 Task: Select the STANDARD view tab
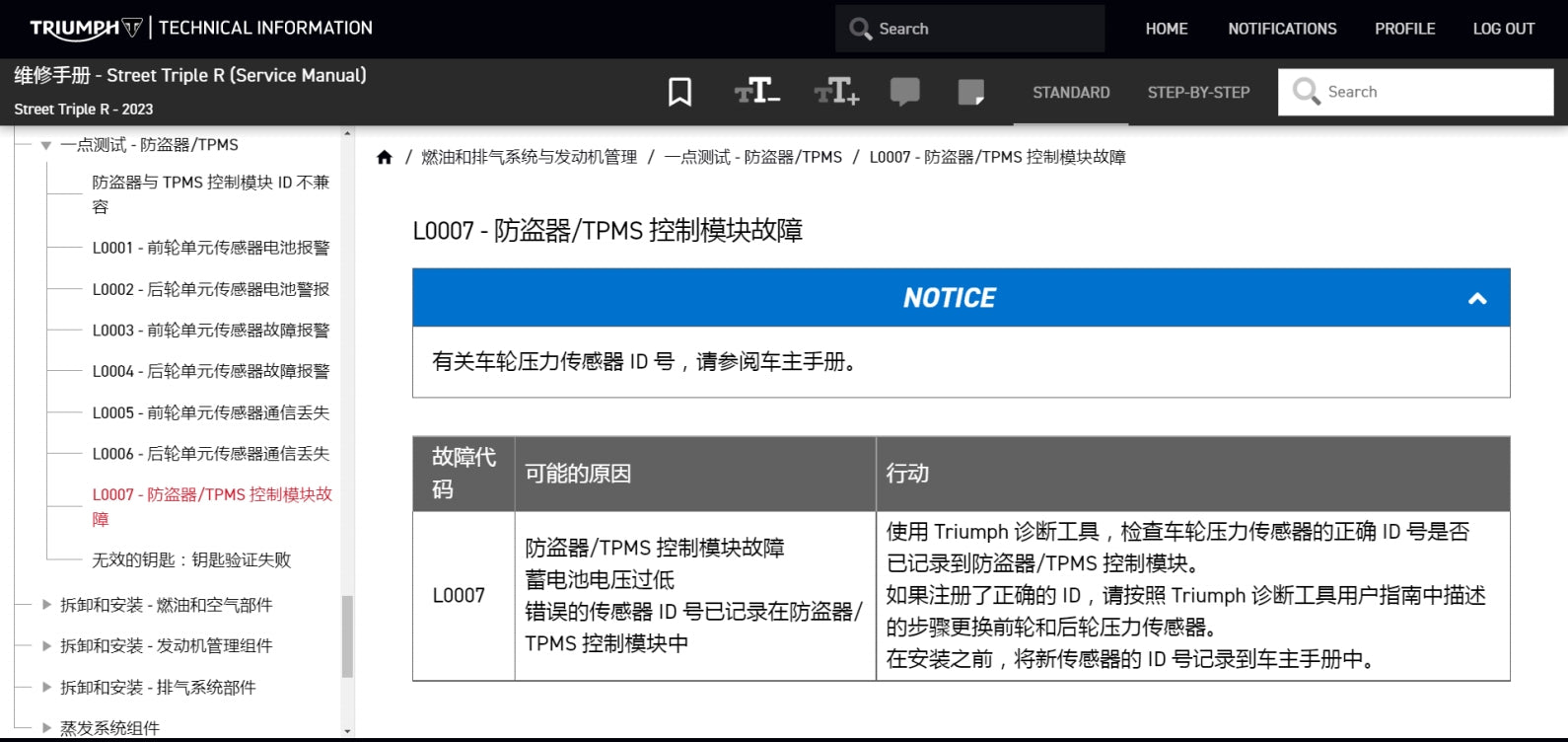click(x=1071, y=93)
